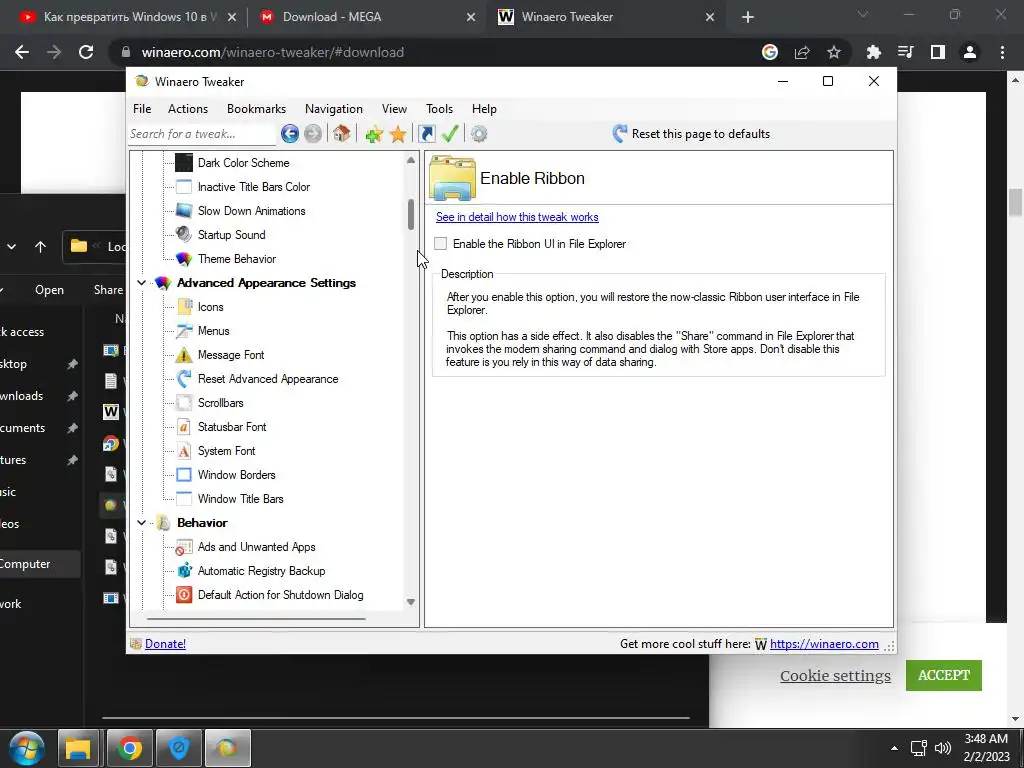
Task: Select Reset Advanced Appearance item
Action: (x=268, y=379)
